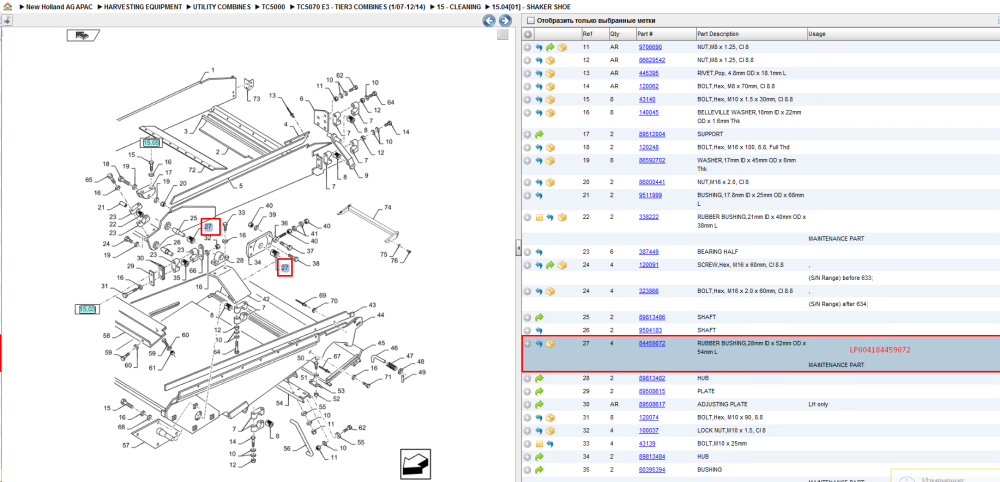Open part number link 89508617
Viewport: 1000px width, 482px height.
[x=652, y=404]
